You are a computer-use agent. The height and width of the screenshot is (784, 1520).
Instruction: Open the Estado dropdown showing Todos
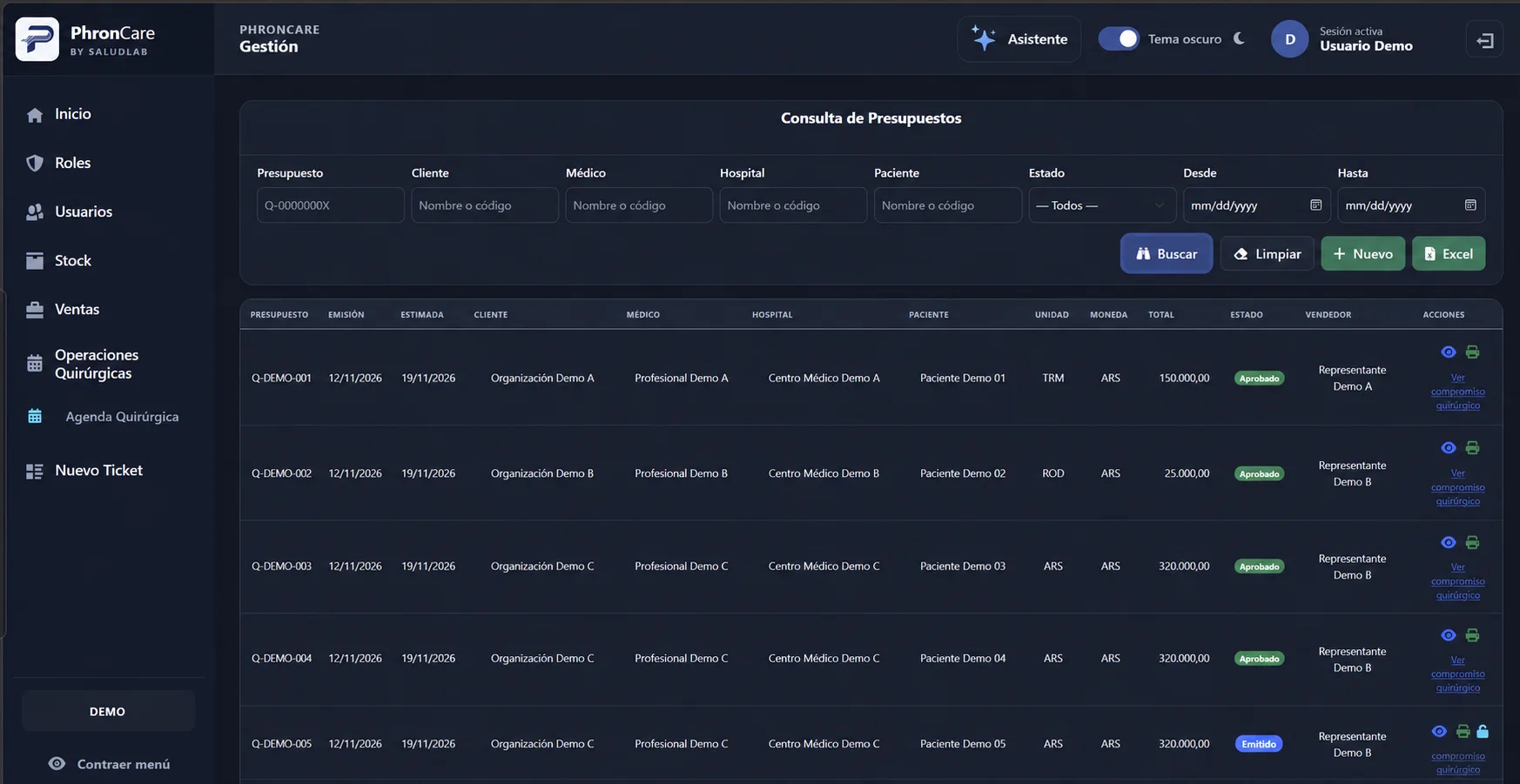click(x=1102, y=205)
